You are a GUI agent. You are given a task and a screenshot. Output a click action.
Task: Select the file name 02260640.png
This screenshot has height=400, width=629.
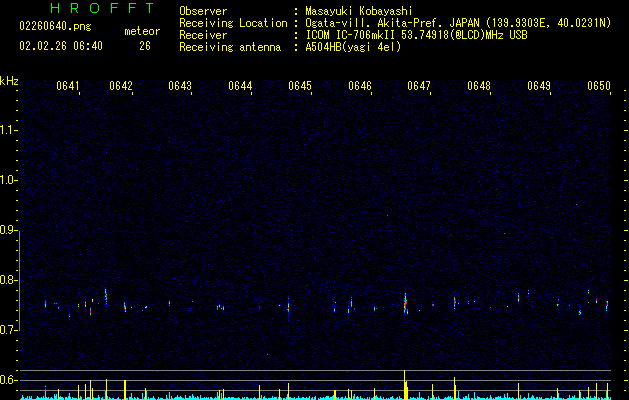pyautogui.click(x=55, y=27)
